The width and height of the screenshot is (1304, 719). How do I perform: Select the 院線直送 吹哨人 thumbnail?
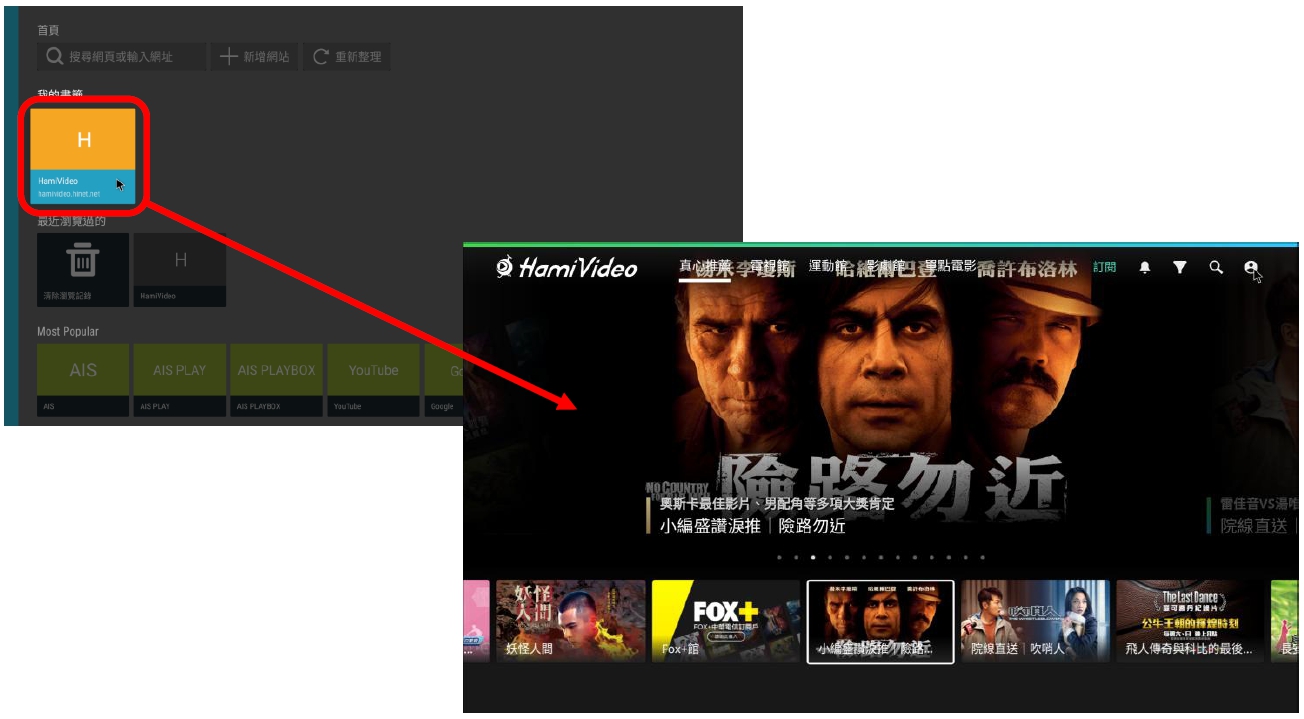tap(1035, 621)
